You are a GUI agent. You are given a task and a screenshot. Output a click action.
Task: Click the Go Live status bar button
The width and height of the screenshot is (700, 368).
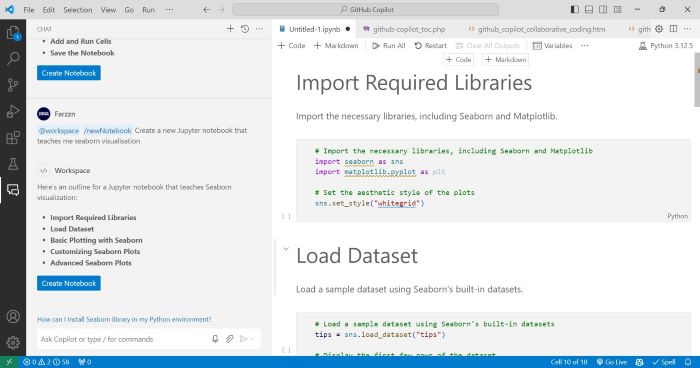pos(612,362)
